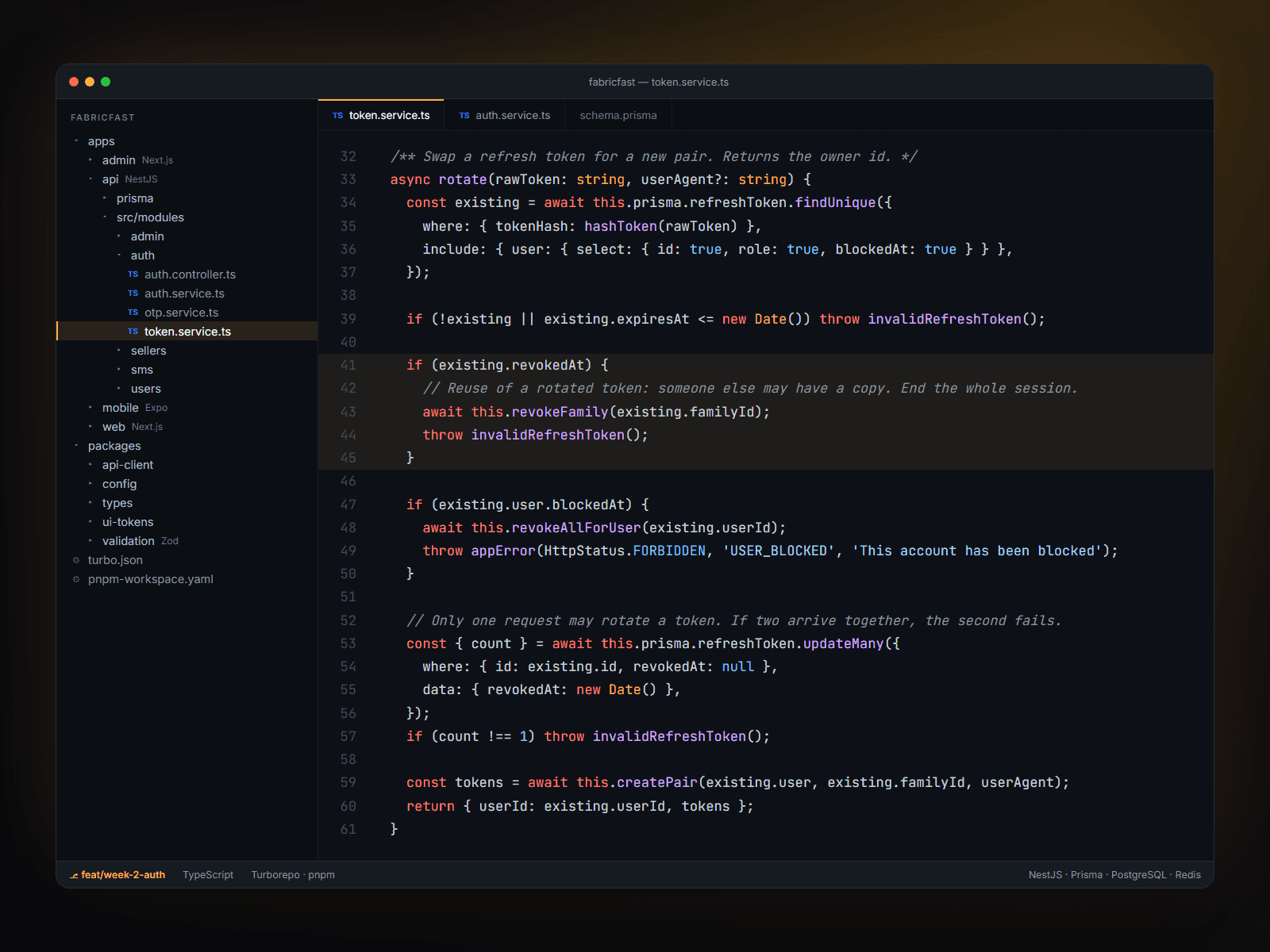Image resolution: width=1270 pixels, height=952 pixels.
Task: Click line number 41 in the gutter
Action: [348, 365]
